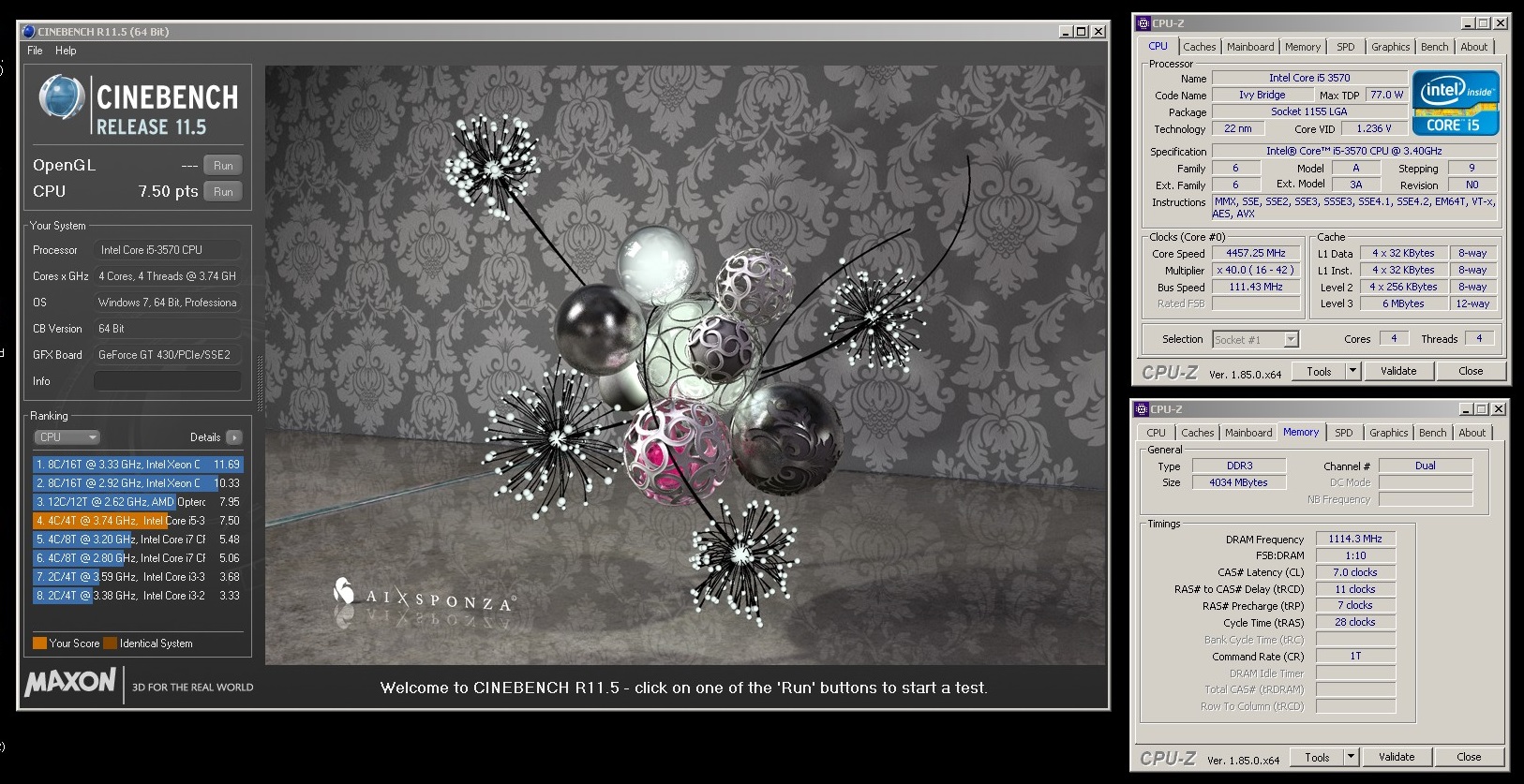Click upper CPU-Z title bar icon

(1143, 23)
